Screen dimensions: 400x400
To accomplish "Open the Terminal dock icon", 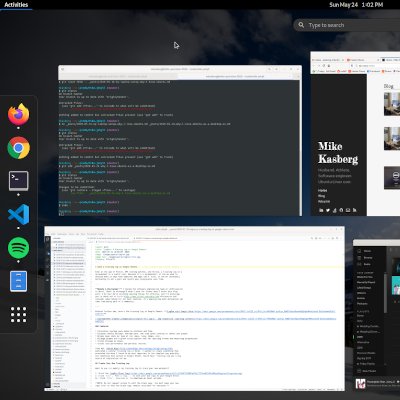I will click(x=18, y=181).
